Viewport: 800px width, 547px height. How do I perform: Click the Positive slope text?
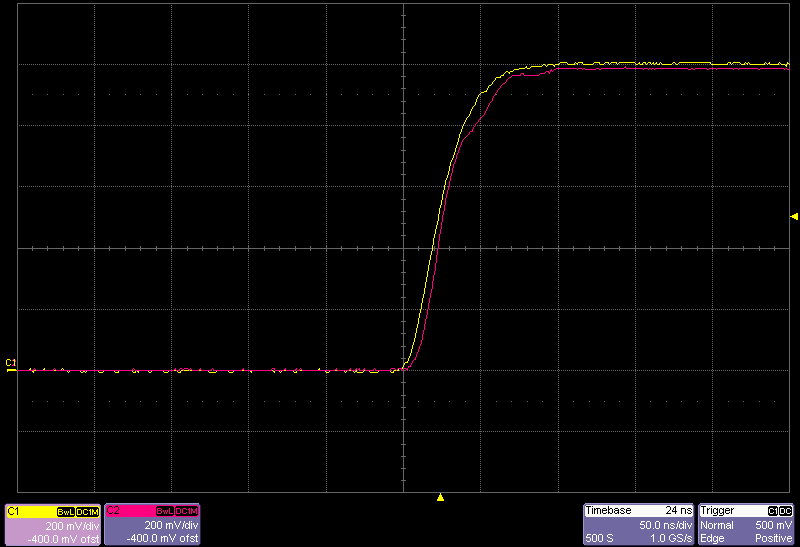[774, 538]
